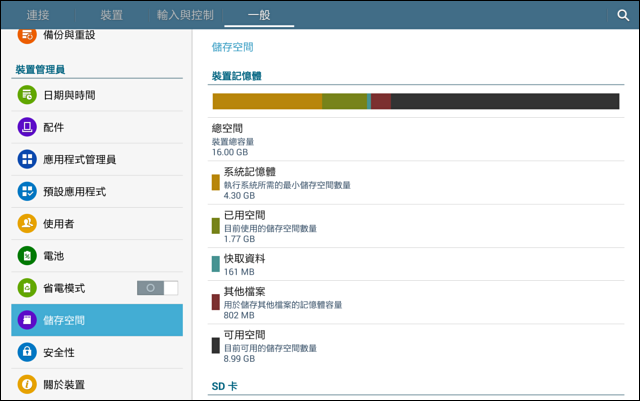The height and width of the screenshot is (401, 640).
Task: Select 儲存空間 in the sidebar
Action: pos(97,320)
